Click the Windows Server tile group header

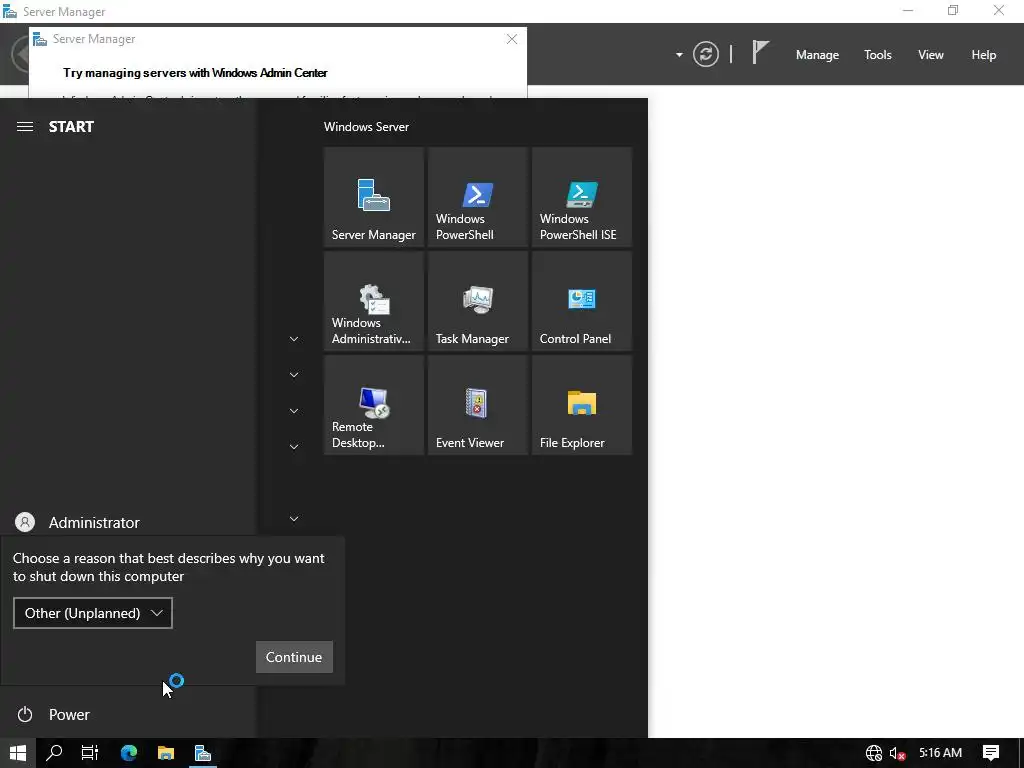point(366,127)
